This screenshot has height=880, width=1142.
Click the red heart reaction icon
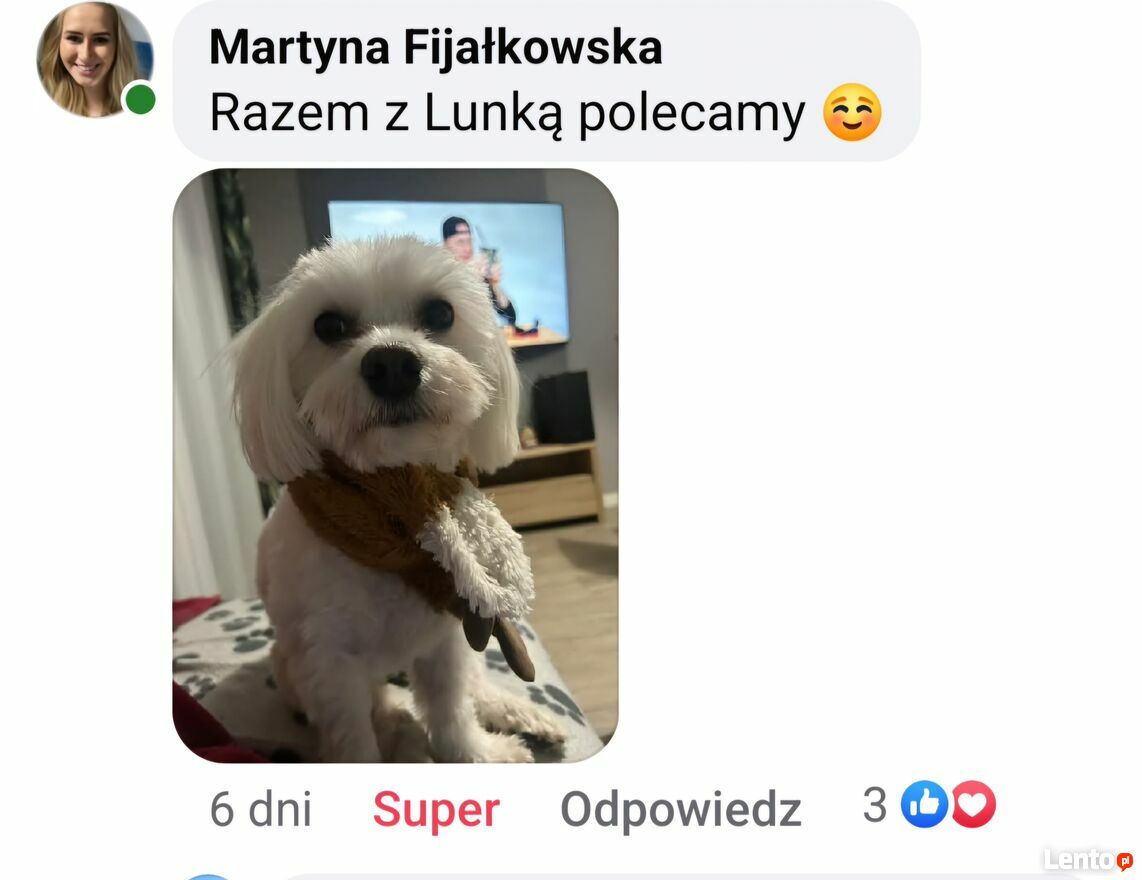click(x=973, y=804)
